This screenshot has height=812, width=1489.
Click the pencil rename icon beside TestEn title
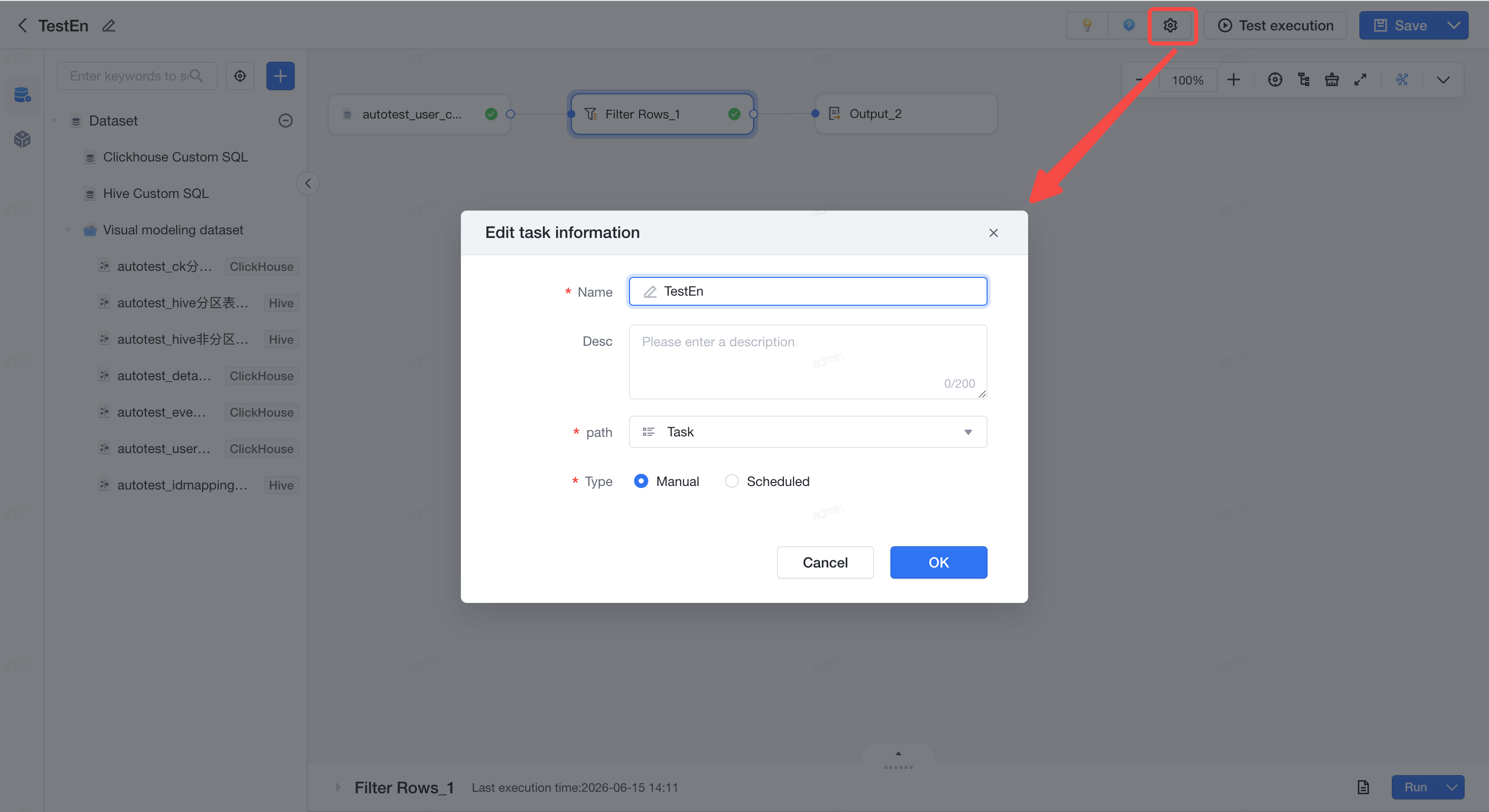point(109,25)
